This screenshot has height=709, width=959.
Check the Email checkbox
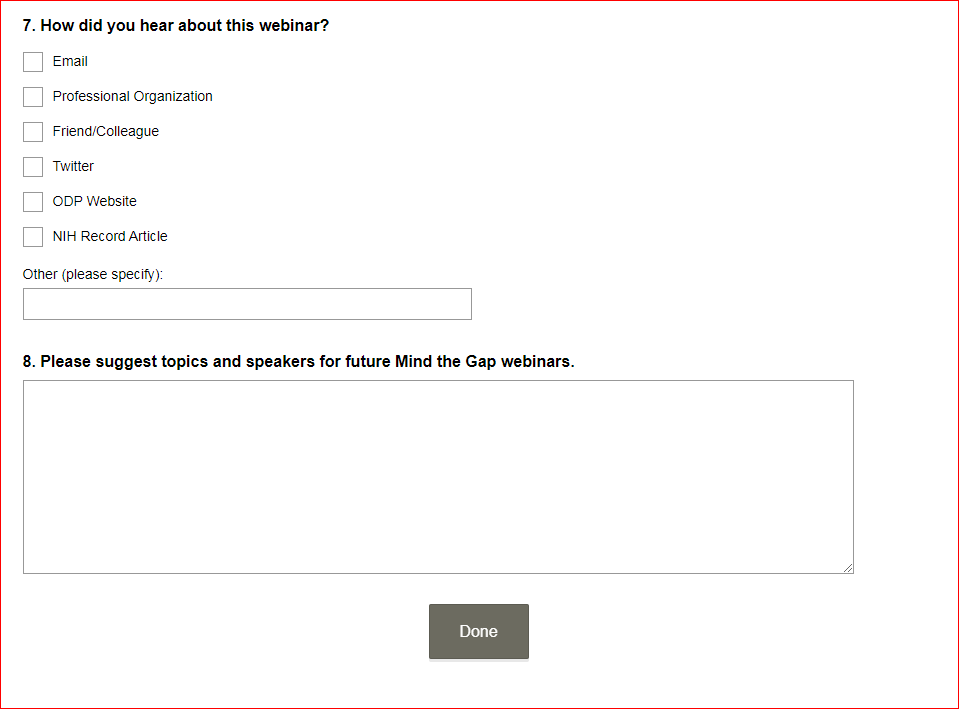coord(33,62)
